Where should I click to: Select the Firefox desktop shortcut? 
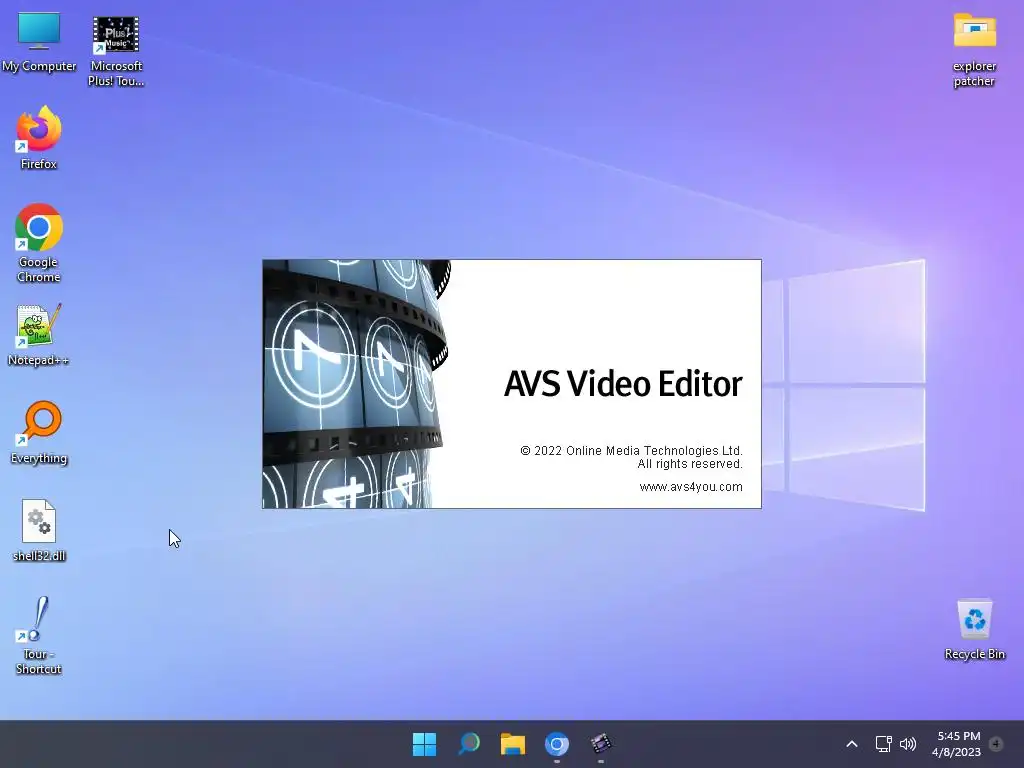[x=39, y=138]
